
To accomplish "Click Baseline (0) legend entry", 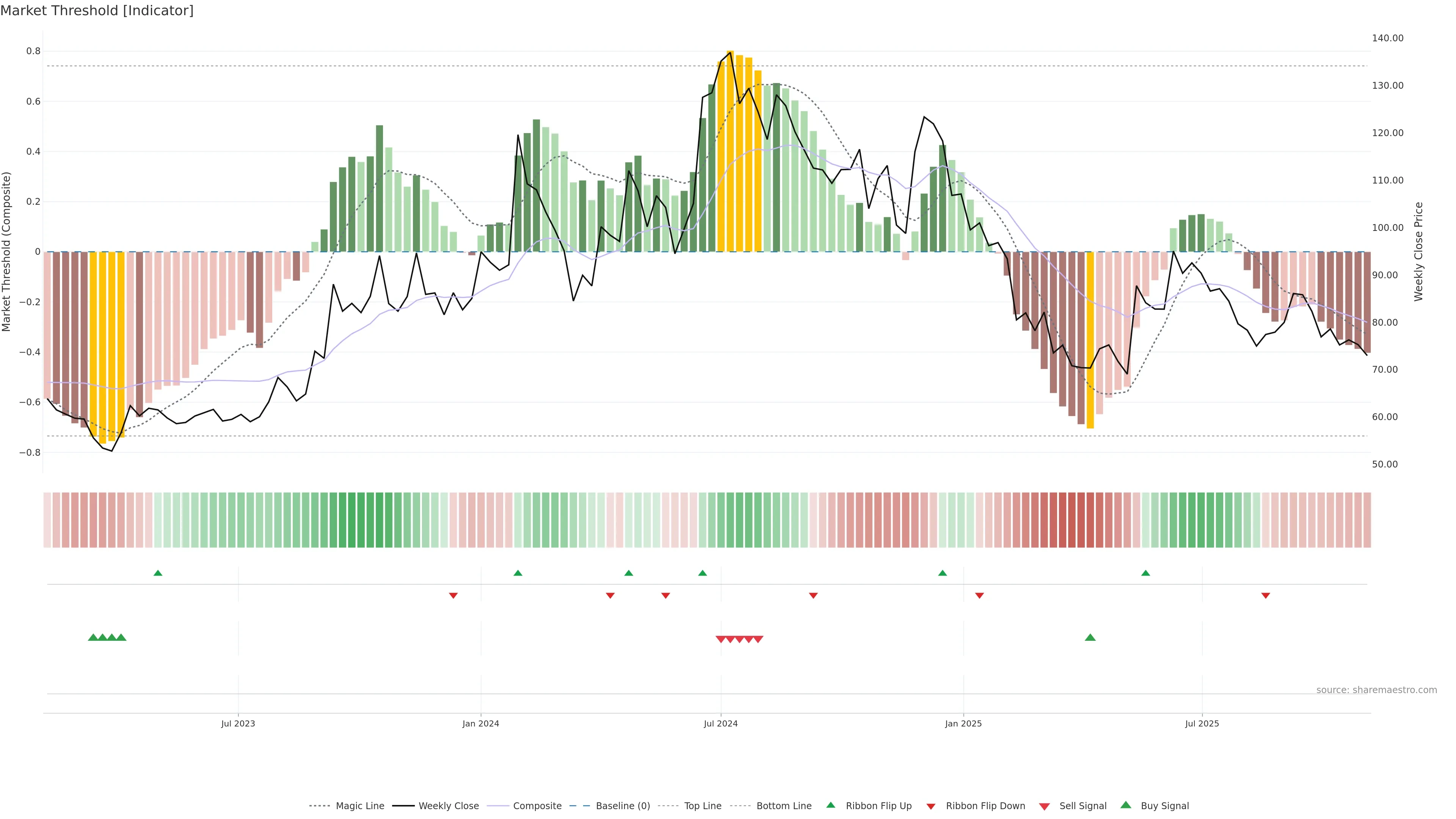I will 622,806.
